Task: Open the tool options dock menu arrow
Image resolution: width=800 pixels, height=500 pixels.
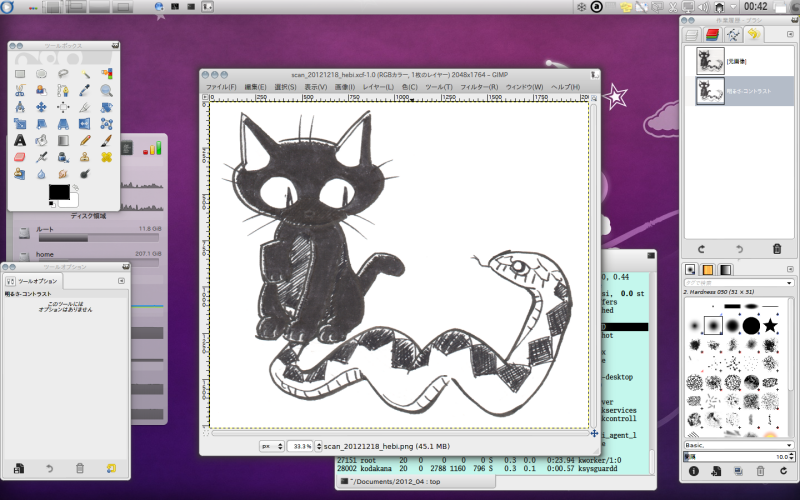Action: pyautogui.click(x=121, y=281)
